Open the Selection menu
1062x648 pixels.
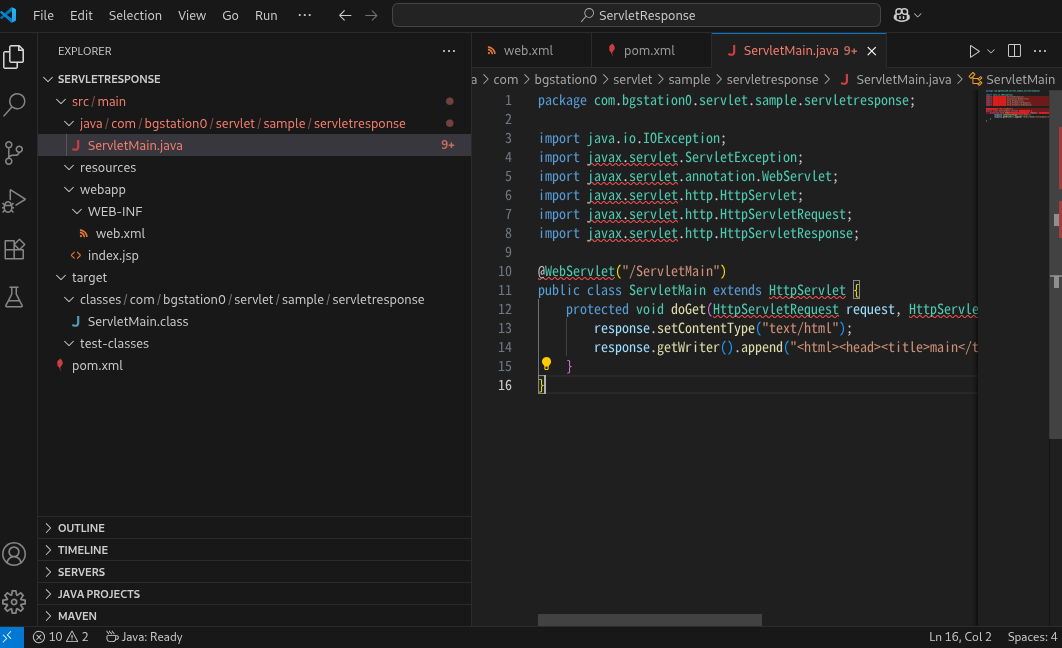[x=135, y=15]
